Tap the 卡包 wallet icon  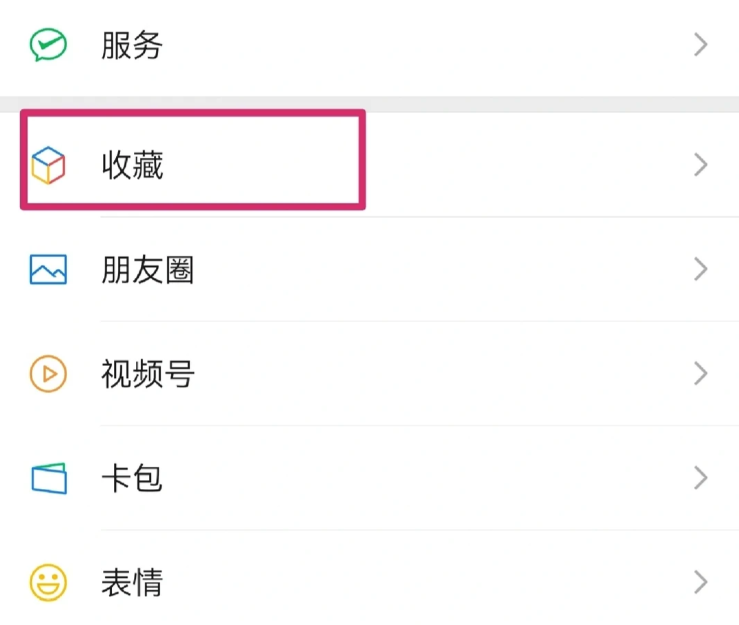[x=48, y=478]
